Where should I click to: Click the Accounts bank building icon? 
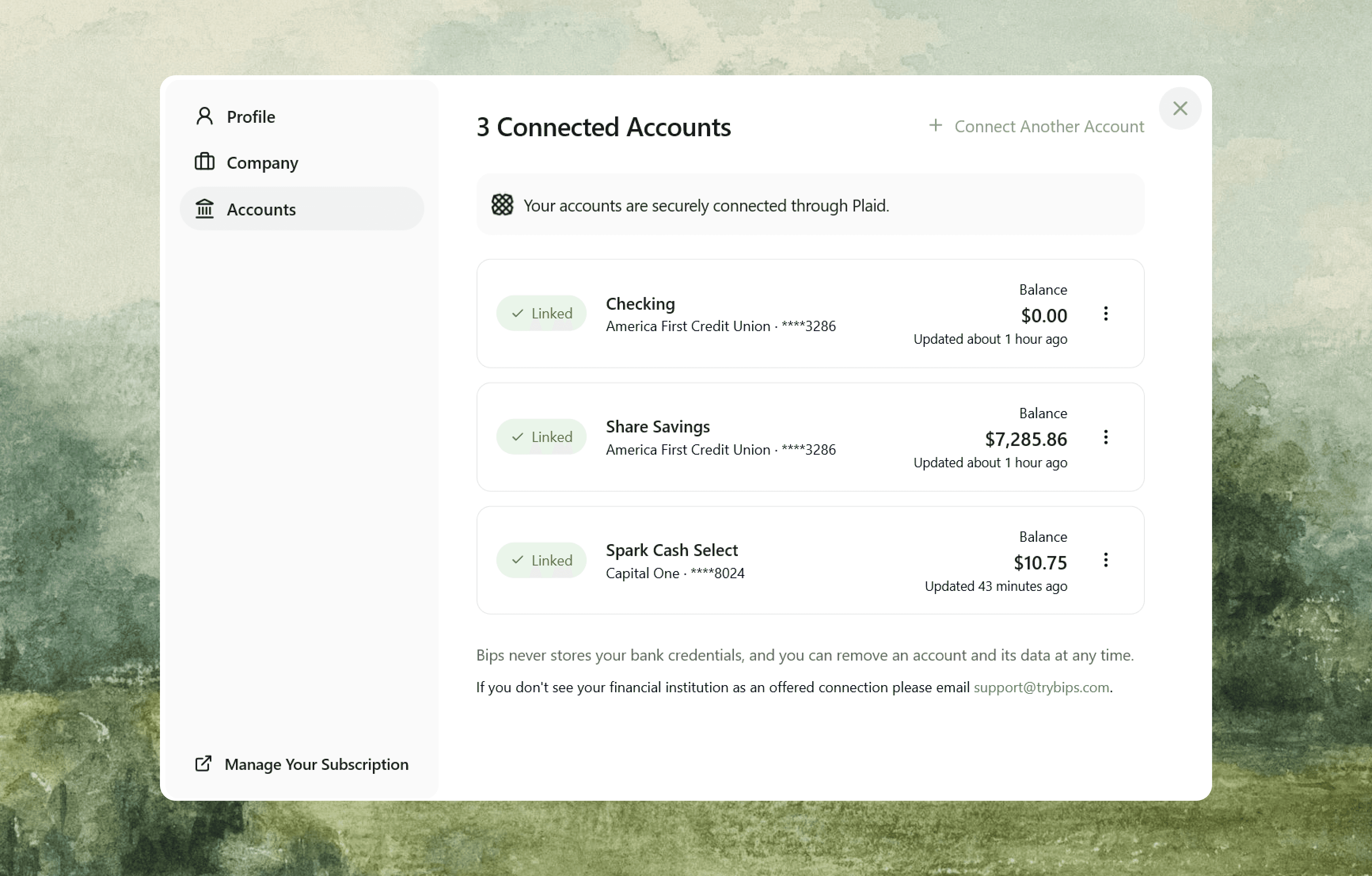click(205, 209)
